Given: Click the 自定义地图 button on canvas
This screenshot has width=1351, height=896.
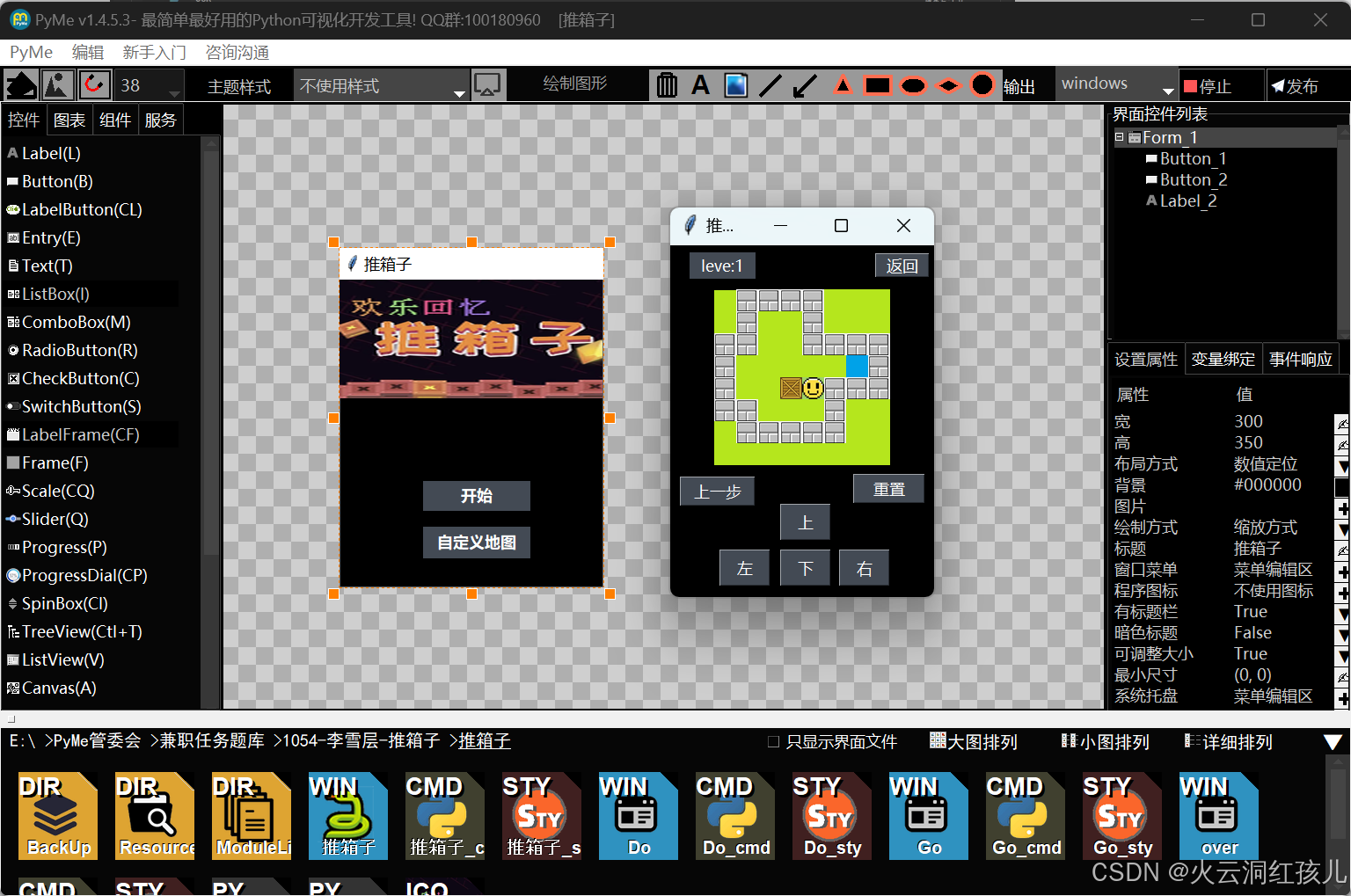Looking at the screenshot, I should click(x=477, y=543).
